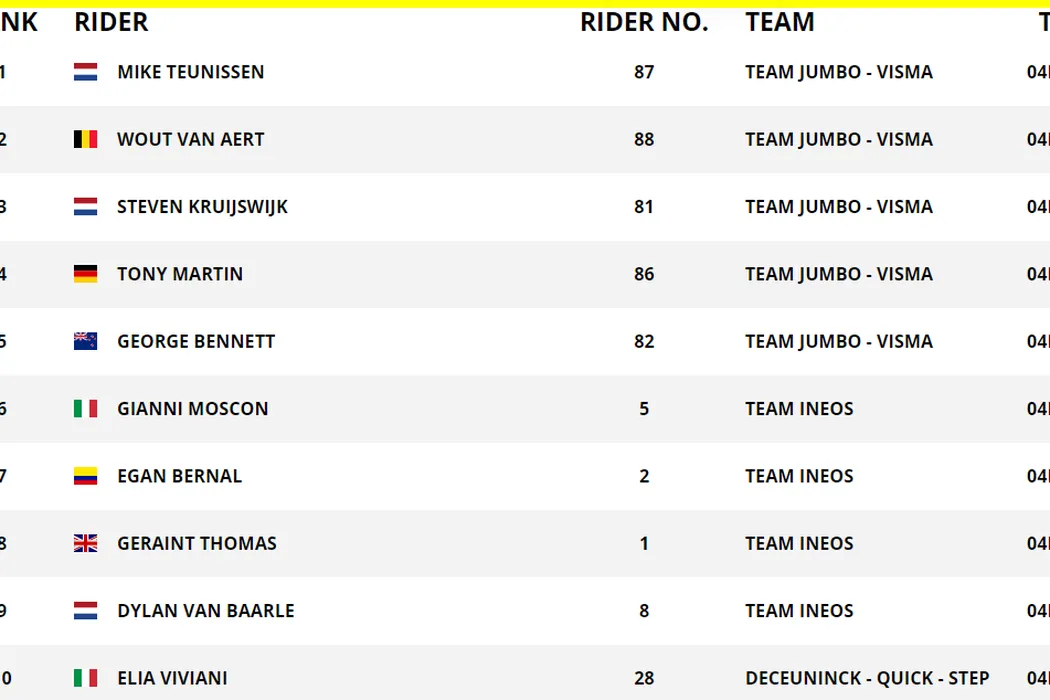Click the UK flag beside Geraint Thomas

85,543
